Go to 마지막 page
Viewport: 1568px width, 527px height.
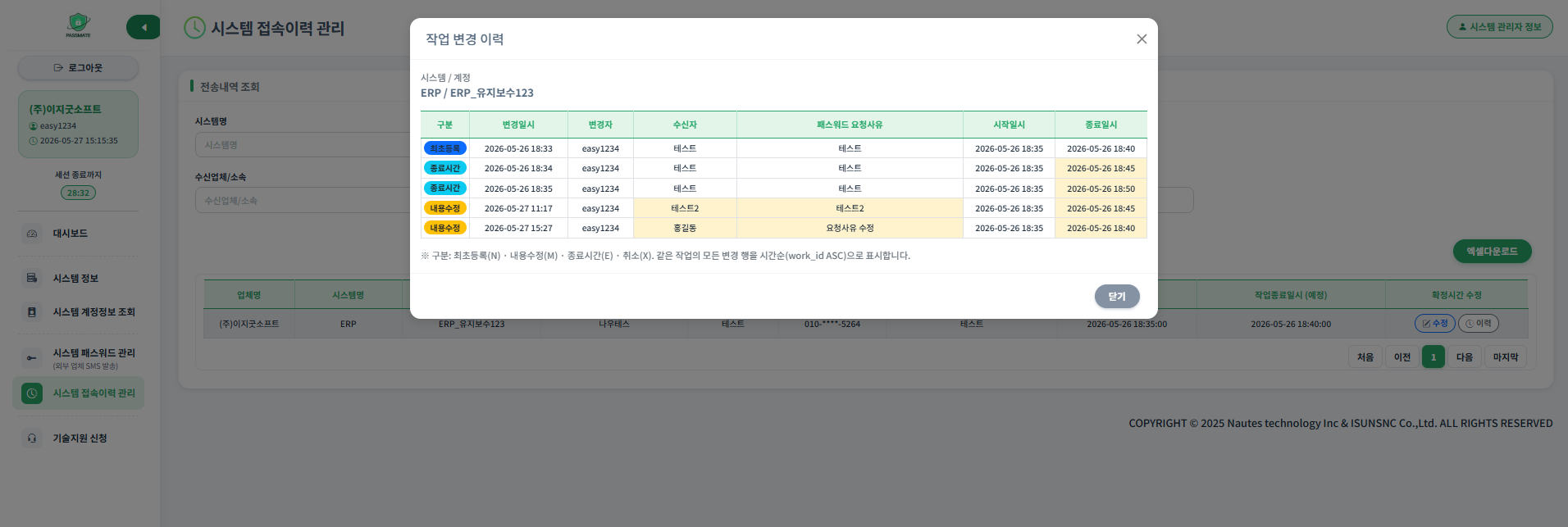[x=1506, y=357]
